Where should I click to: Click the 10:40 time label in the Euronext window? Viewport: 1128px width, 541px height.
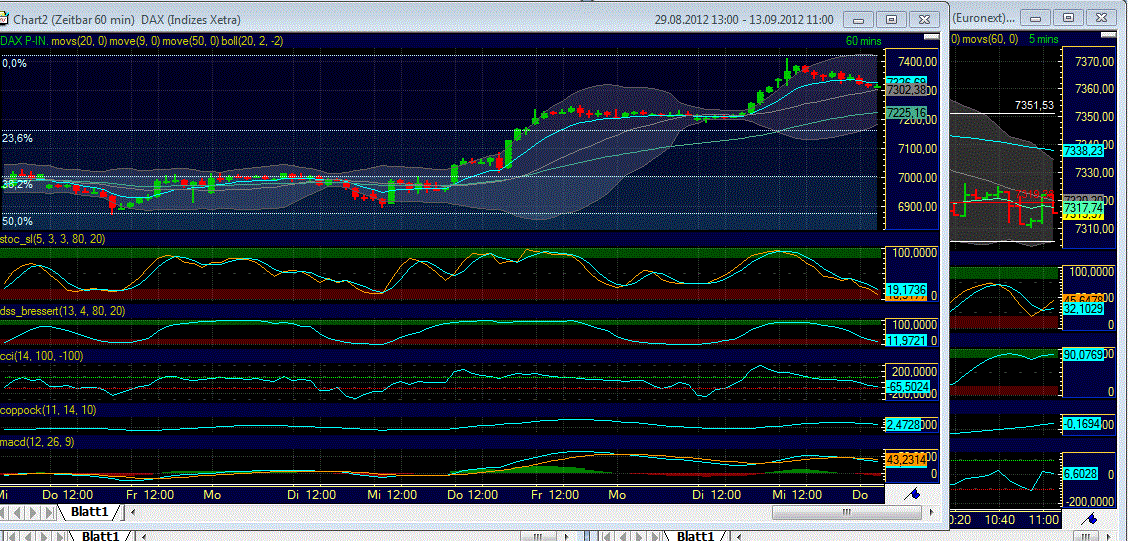click(x=999, y=519)
